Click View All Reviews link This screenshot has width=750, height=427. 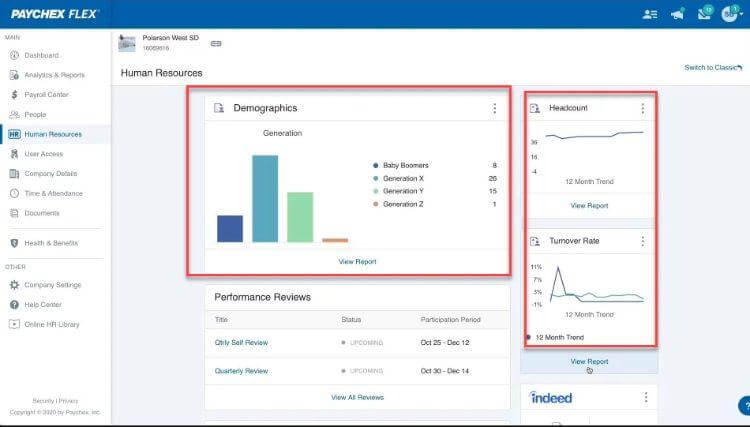(x=357, y=397)
